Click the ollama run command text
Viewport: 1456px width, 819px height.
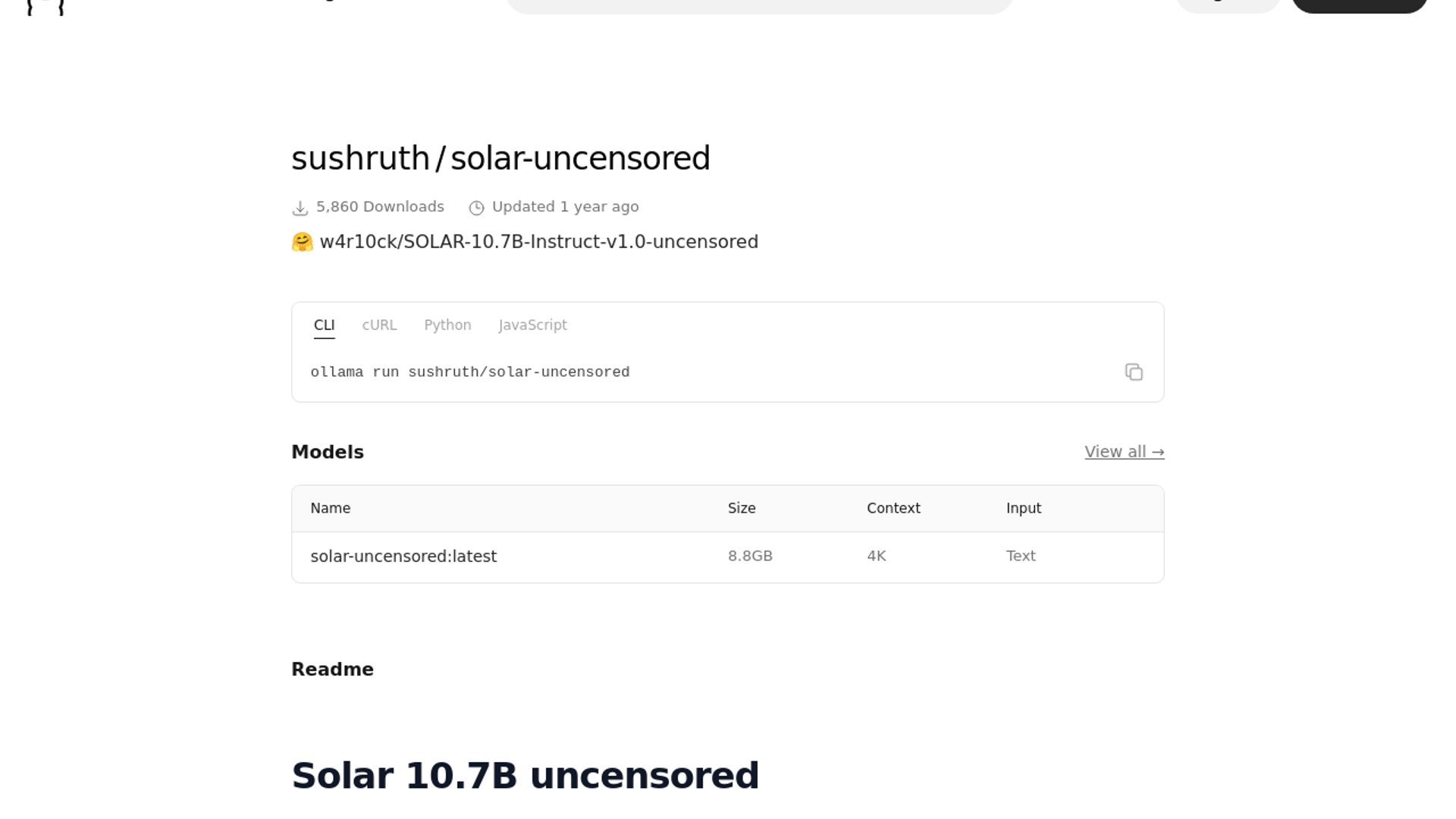470,372
